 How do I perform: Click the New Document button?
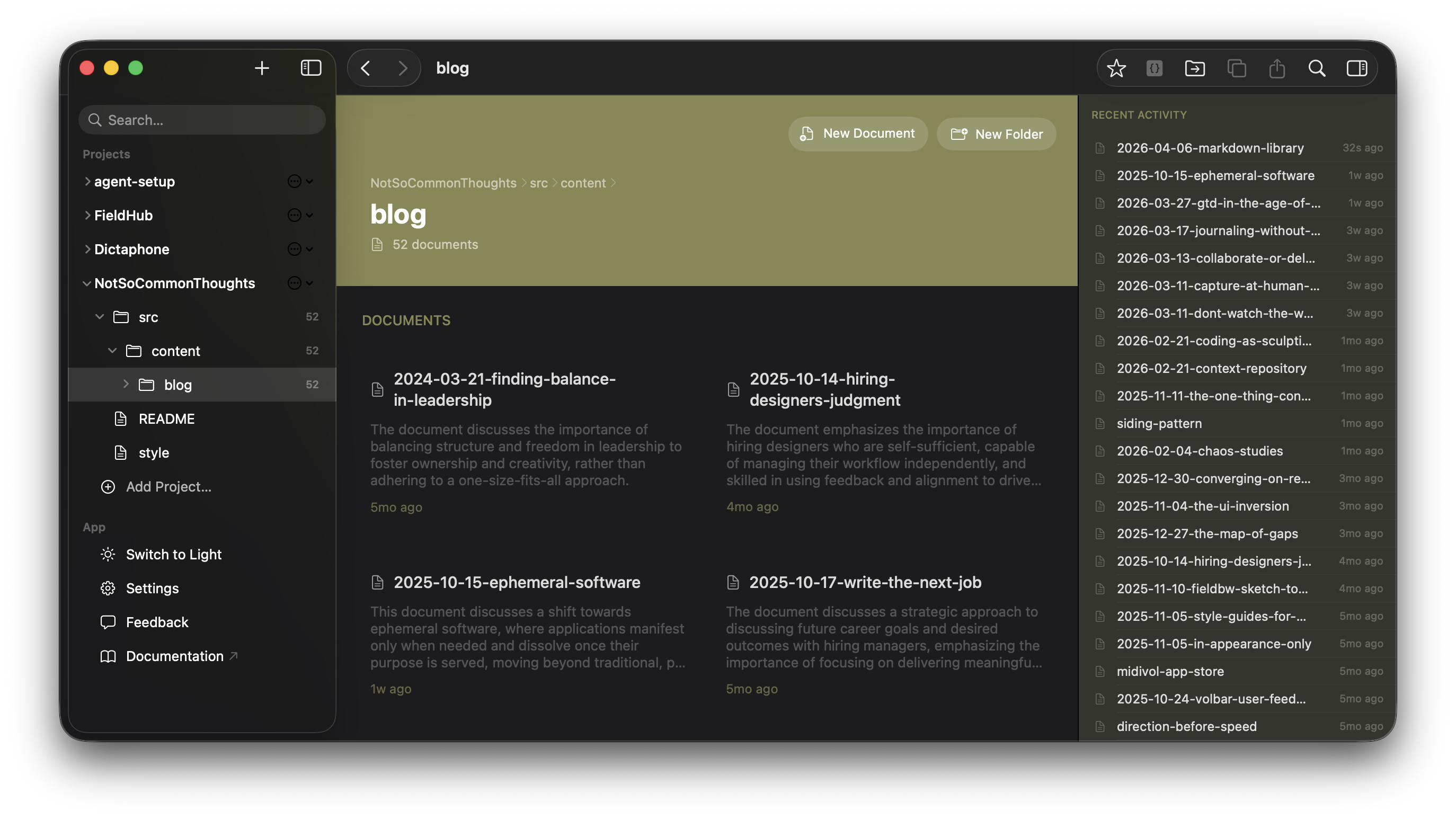[857, 134]
